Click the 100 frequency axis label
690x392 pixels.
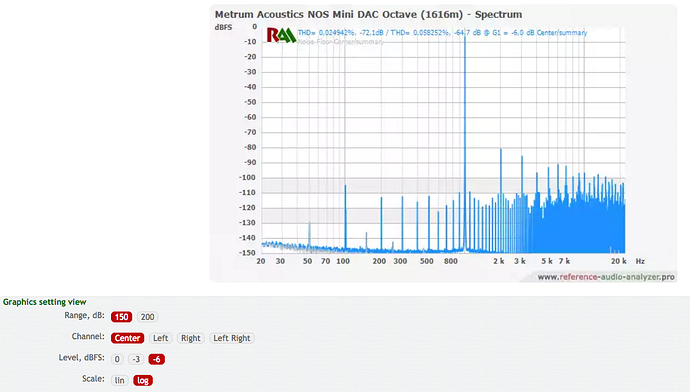click(343, 261)
